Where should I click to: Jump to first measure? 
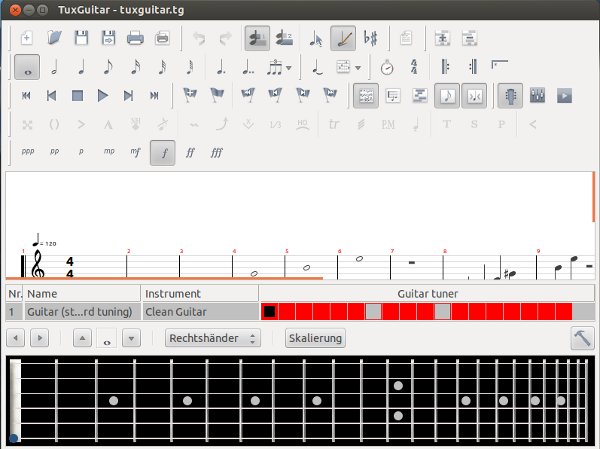pos(26,96)
